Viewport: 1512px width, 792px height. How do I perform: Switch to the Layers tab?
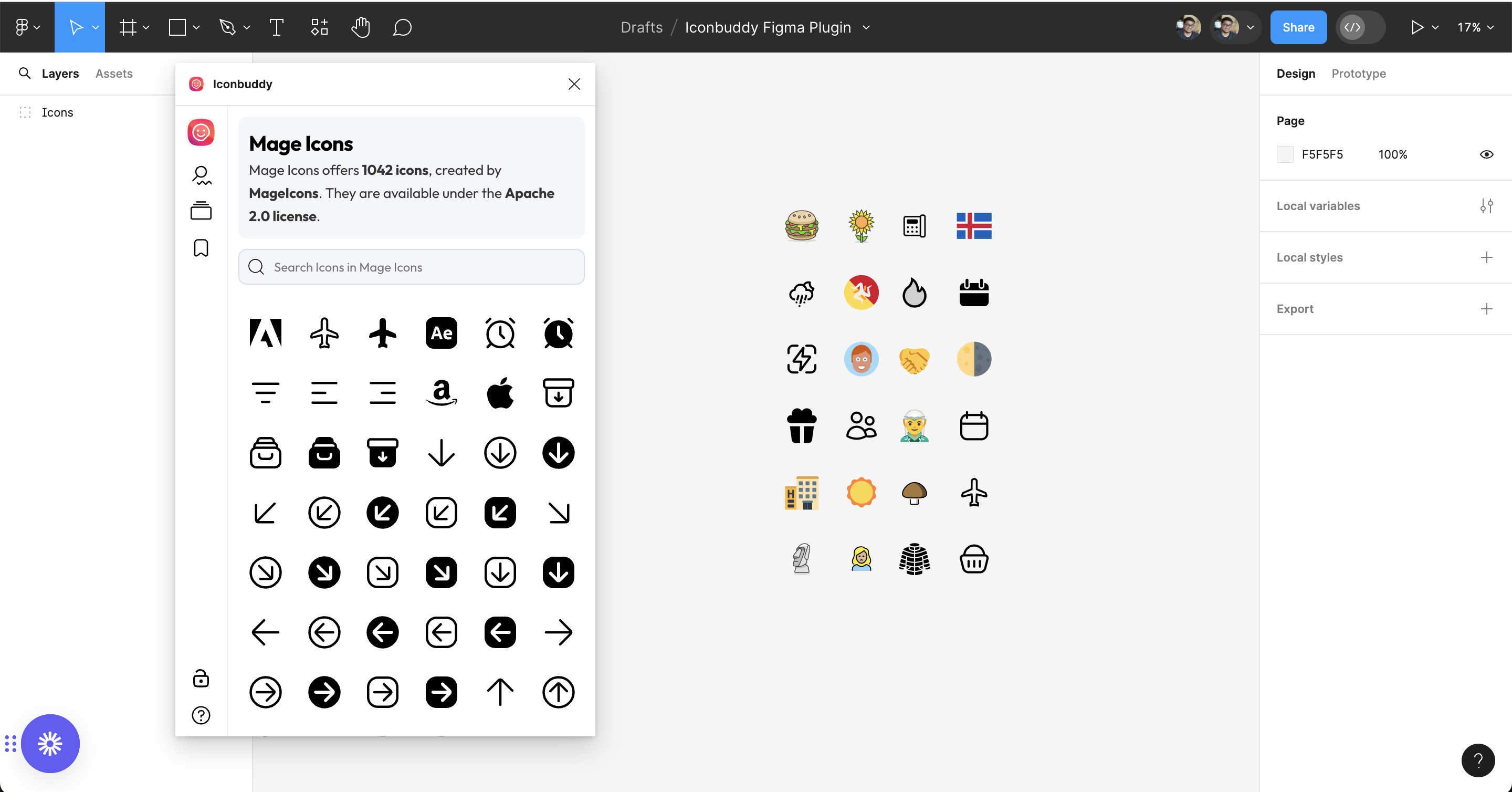[60, 74]
